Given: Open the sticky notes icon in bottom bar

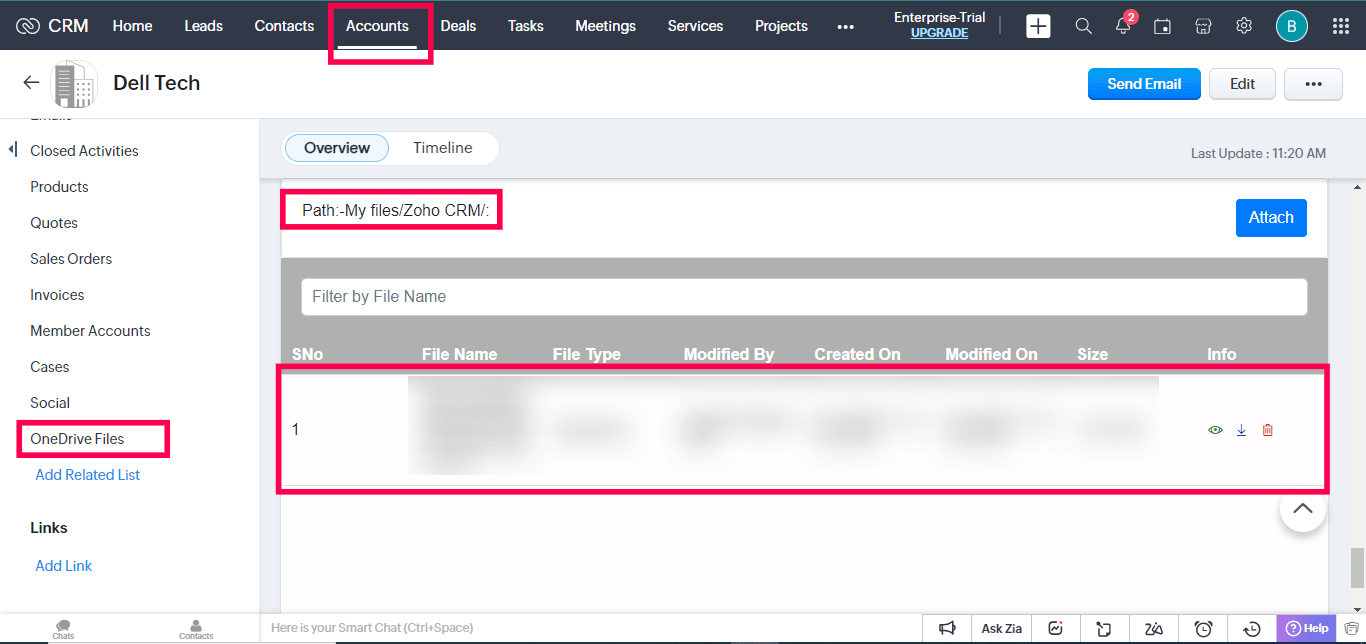Looking at the screenshot, I should [x=1104, y=628].
